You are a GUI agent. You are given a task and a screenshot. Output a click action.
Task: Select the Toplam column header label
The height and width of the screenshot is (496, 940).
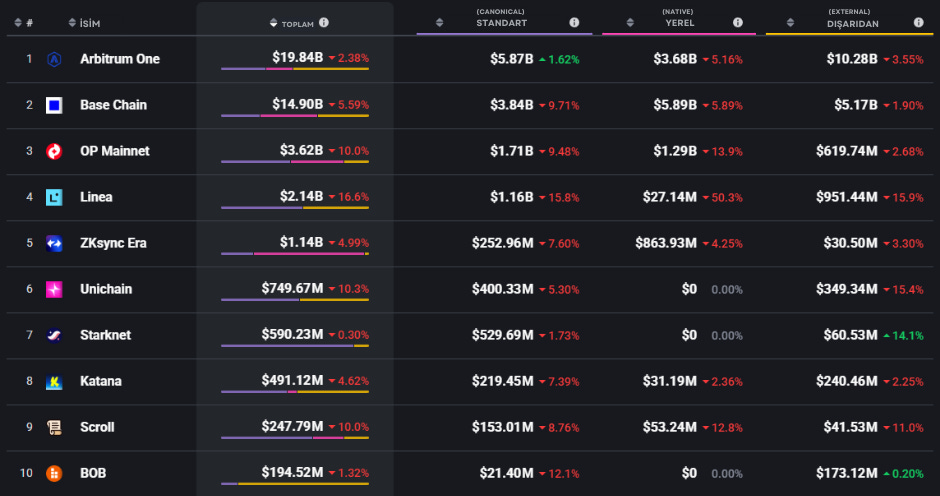(298, 23)
